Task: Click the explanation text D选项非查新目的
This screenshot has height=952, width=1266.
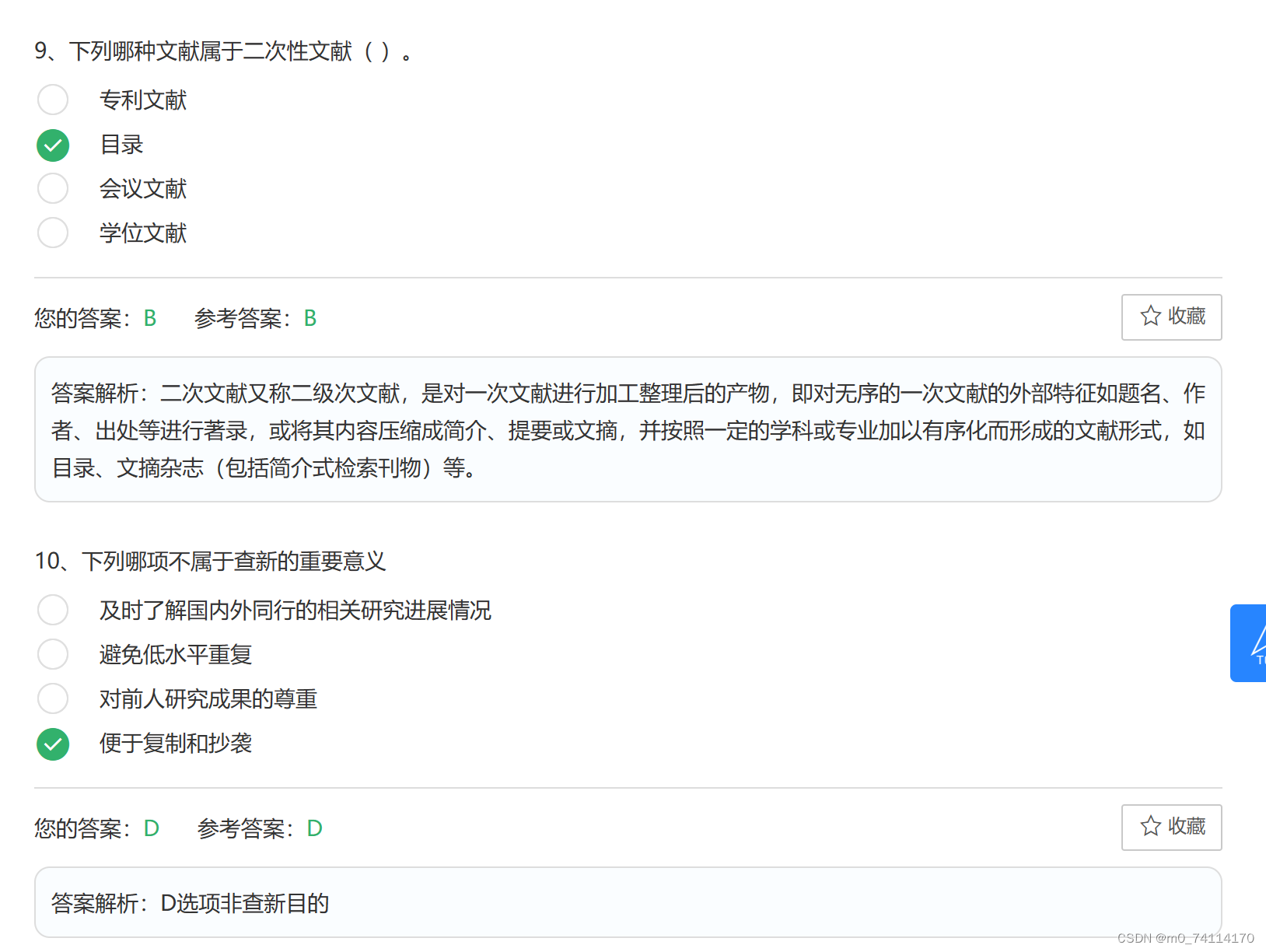Action: (x=245, y=903)
